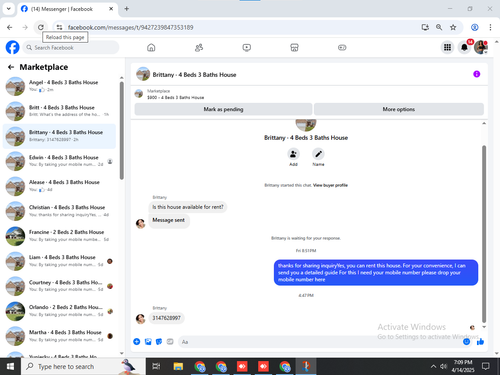Click the conversation list scrollbar

tap(122, 131)
